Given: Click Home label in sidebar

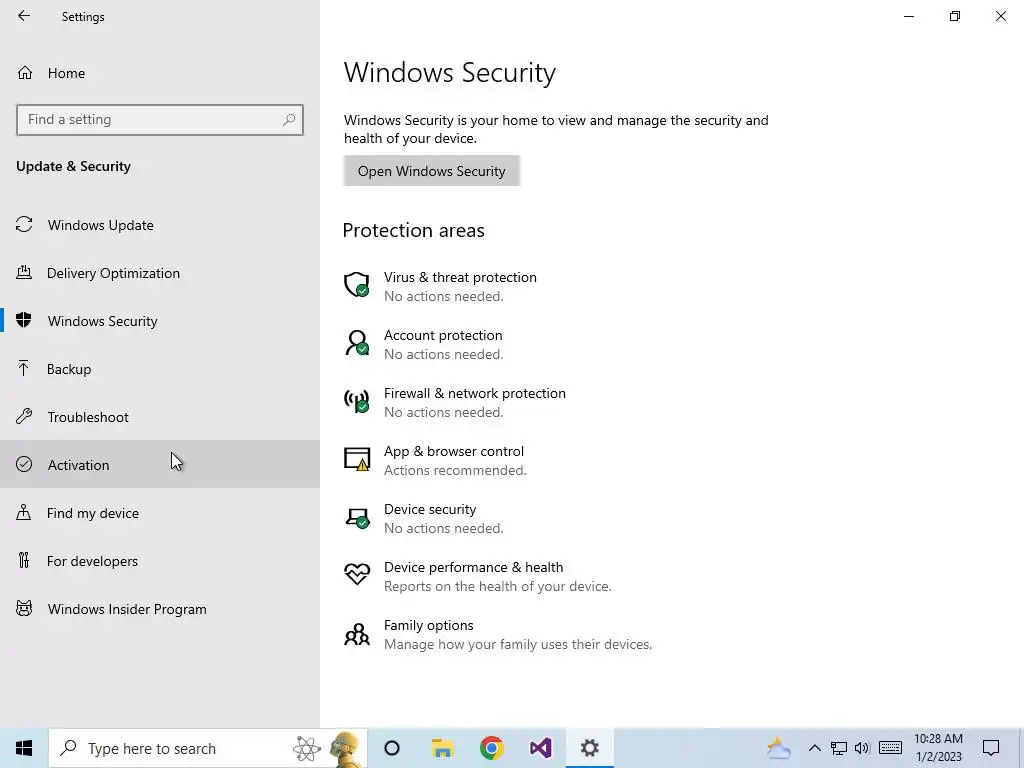Looking at the screenshot, I should pos(66,73).
